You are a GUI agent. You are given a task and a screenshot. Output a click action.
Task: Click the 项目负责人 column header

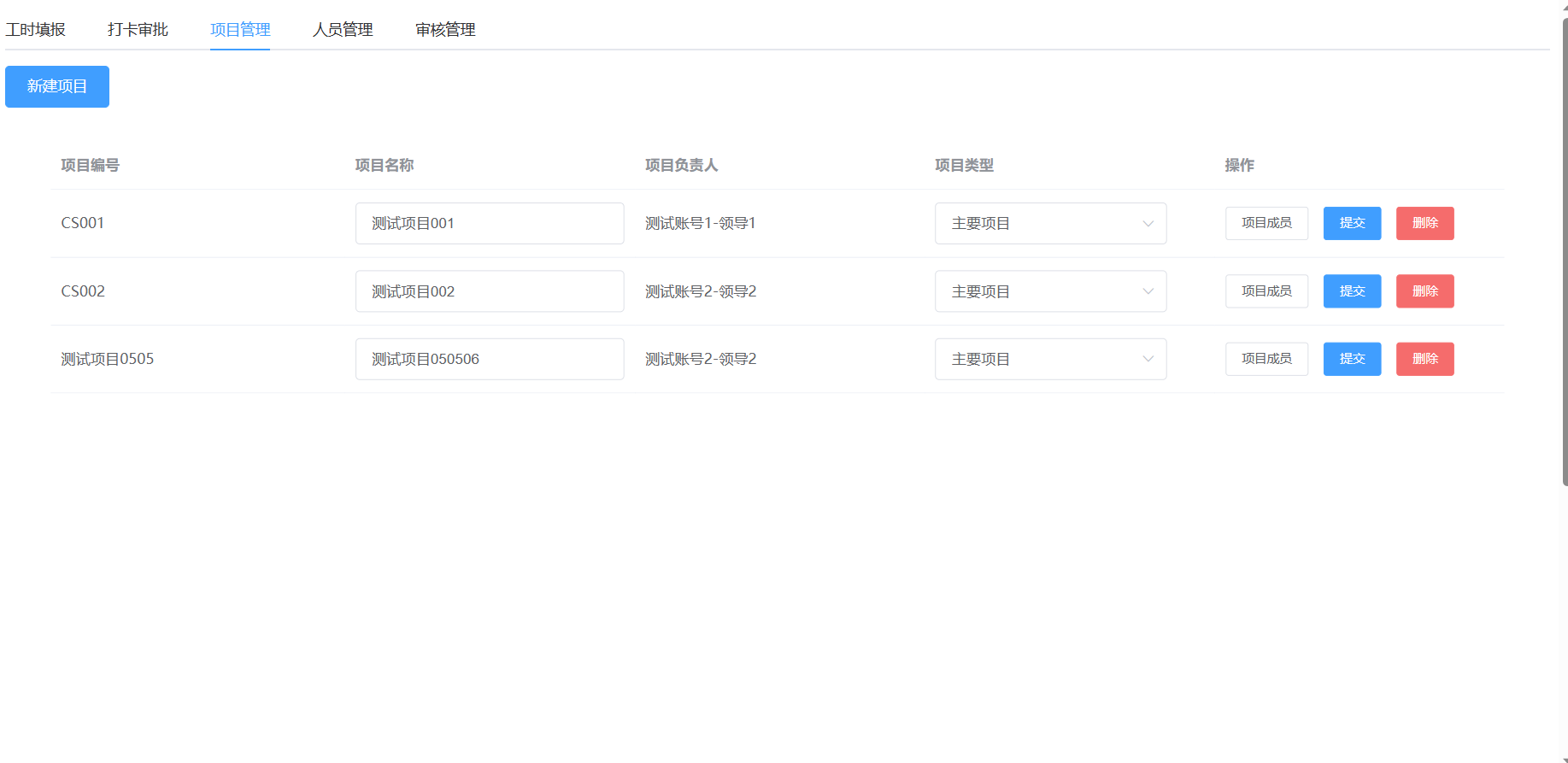click(681, 165)
